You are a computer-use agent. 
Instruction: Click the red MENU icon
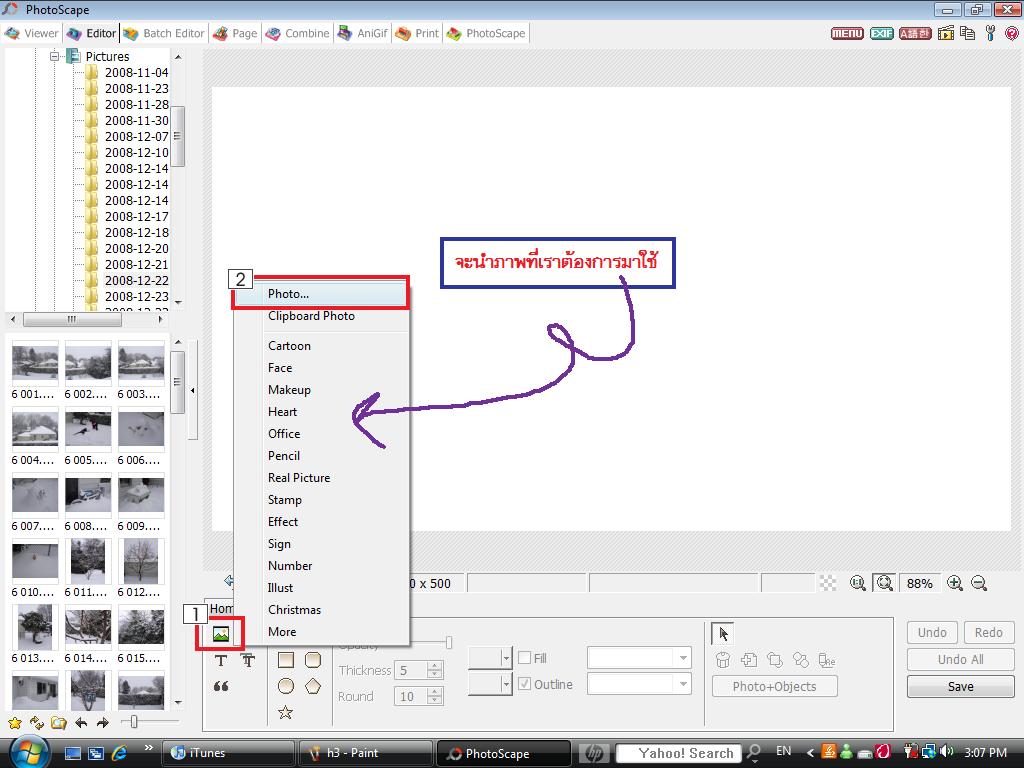pos(847,33)
